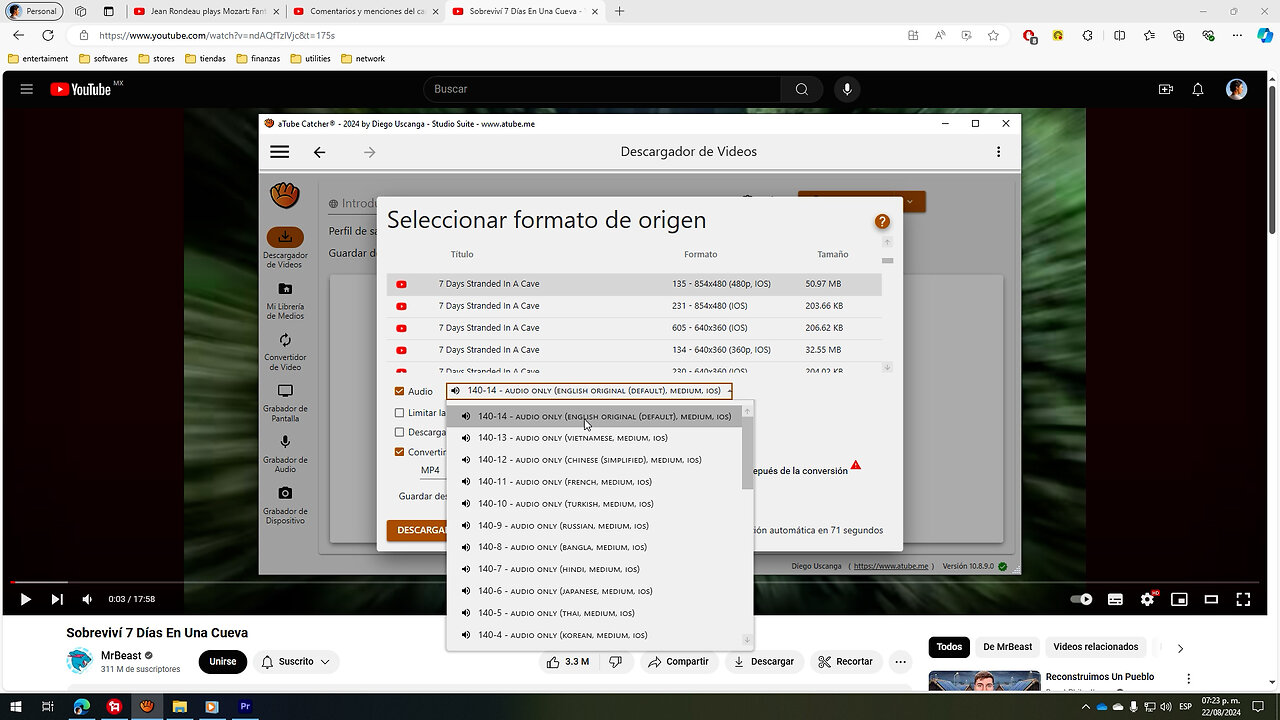Collapse the audio track combo box
Screen dimensions: 1280x720
click(728, 391)
